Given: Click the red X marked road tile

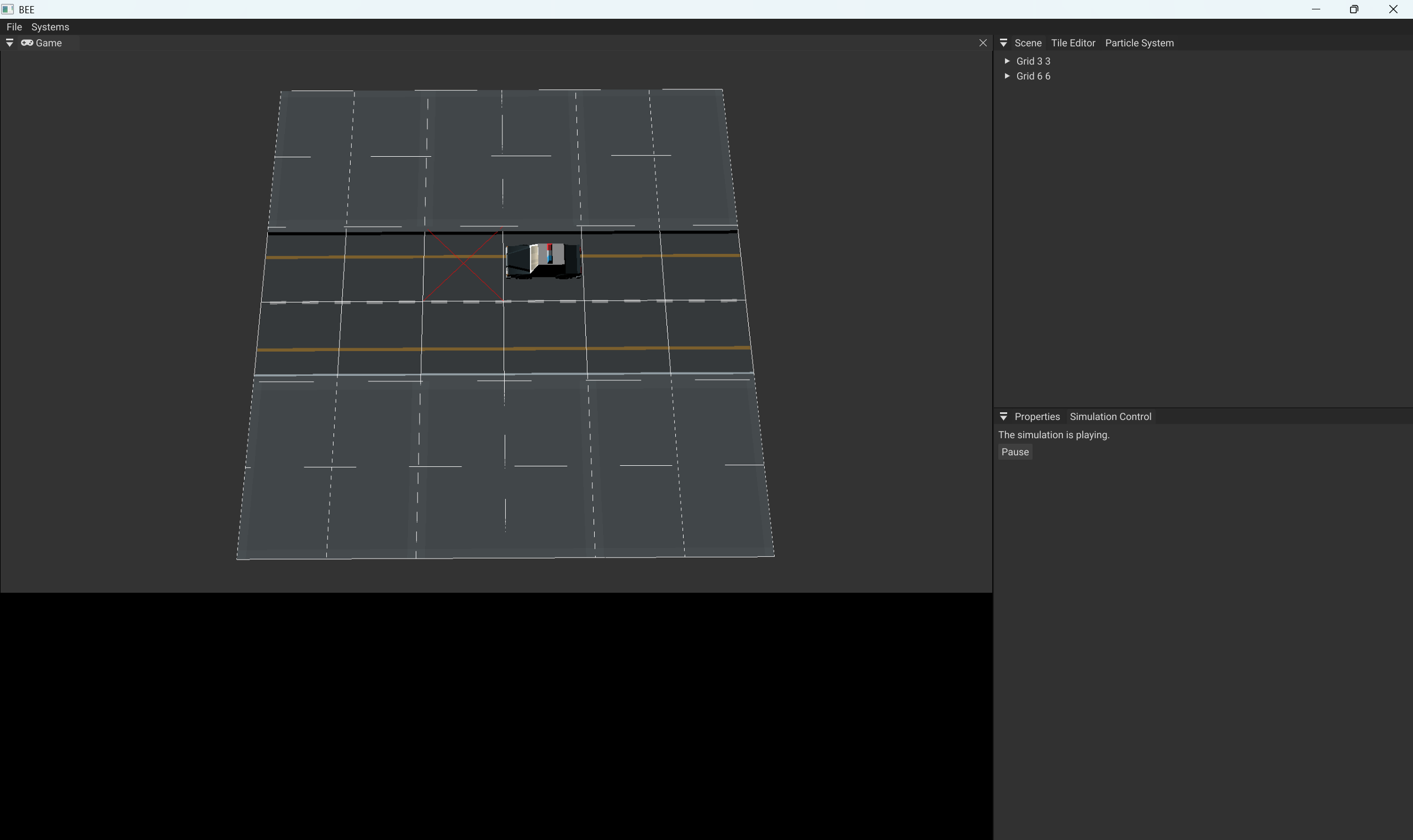Looking at the screenshot, I should (463, 264).
